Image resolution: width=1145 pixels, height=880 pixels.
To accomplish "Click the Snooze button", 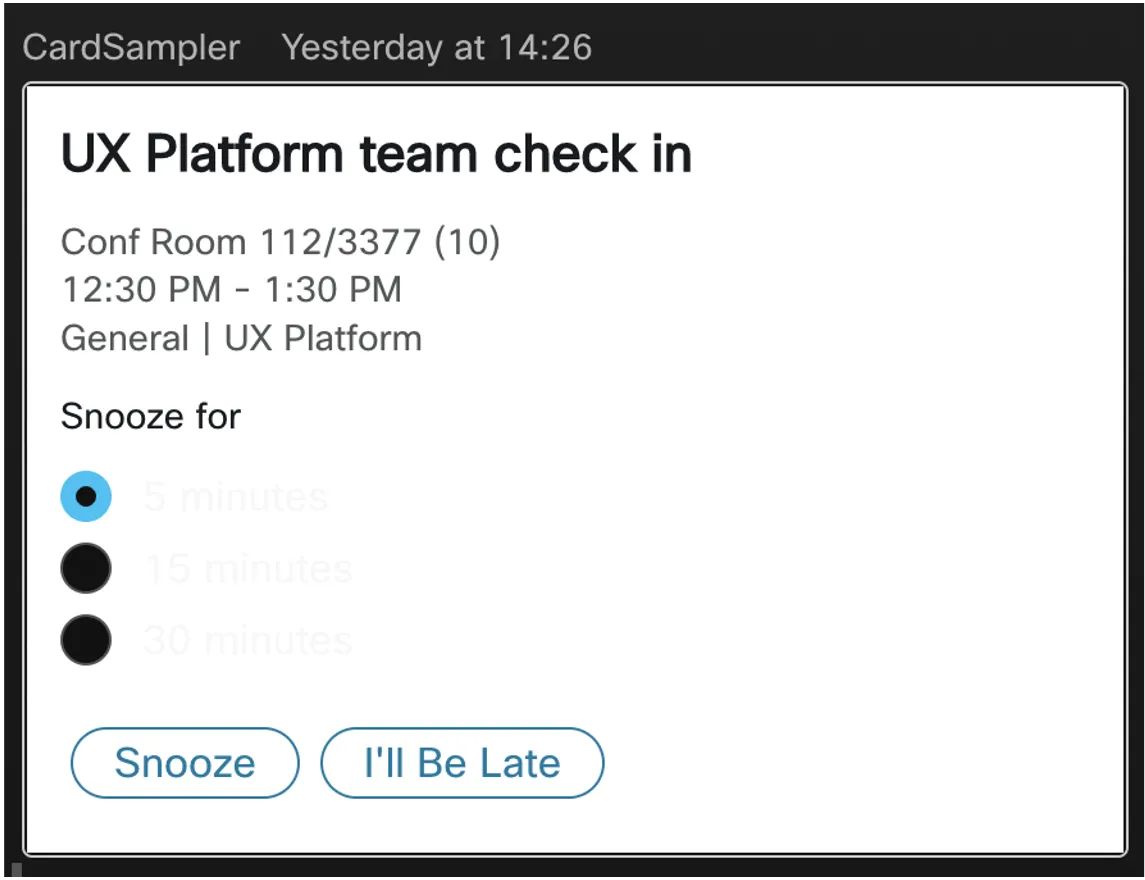I will click(185, 762).
